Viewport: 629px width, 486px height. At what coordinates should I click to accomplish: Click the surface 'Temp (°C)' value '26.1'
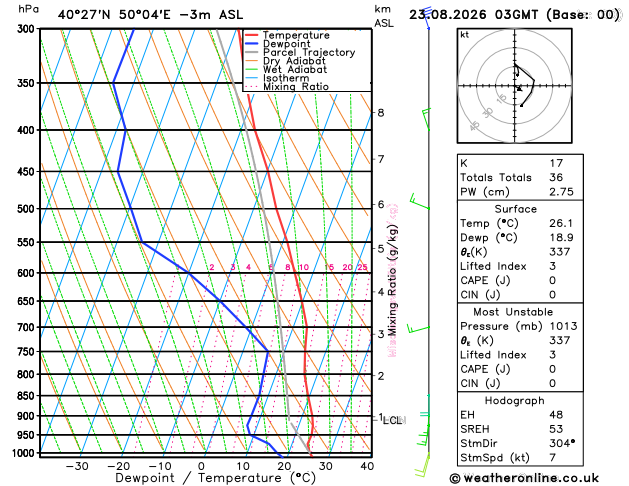click(x=561, y=223)
